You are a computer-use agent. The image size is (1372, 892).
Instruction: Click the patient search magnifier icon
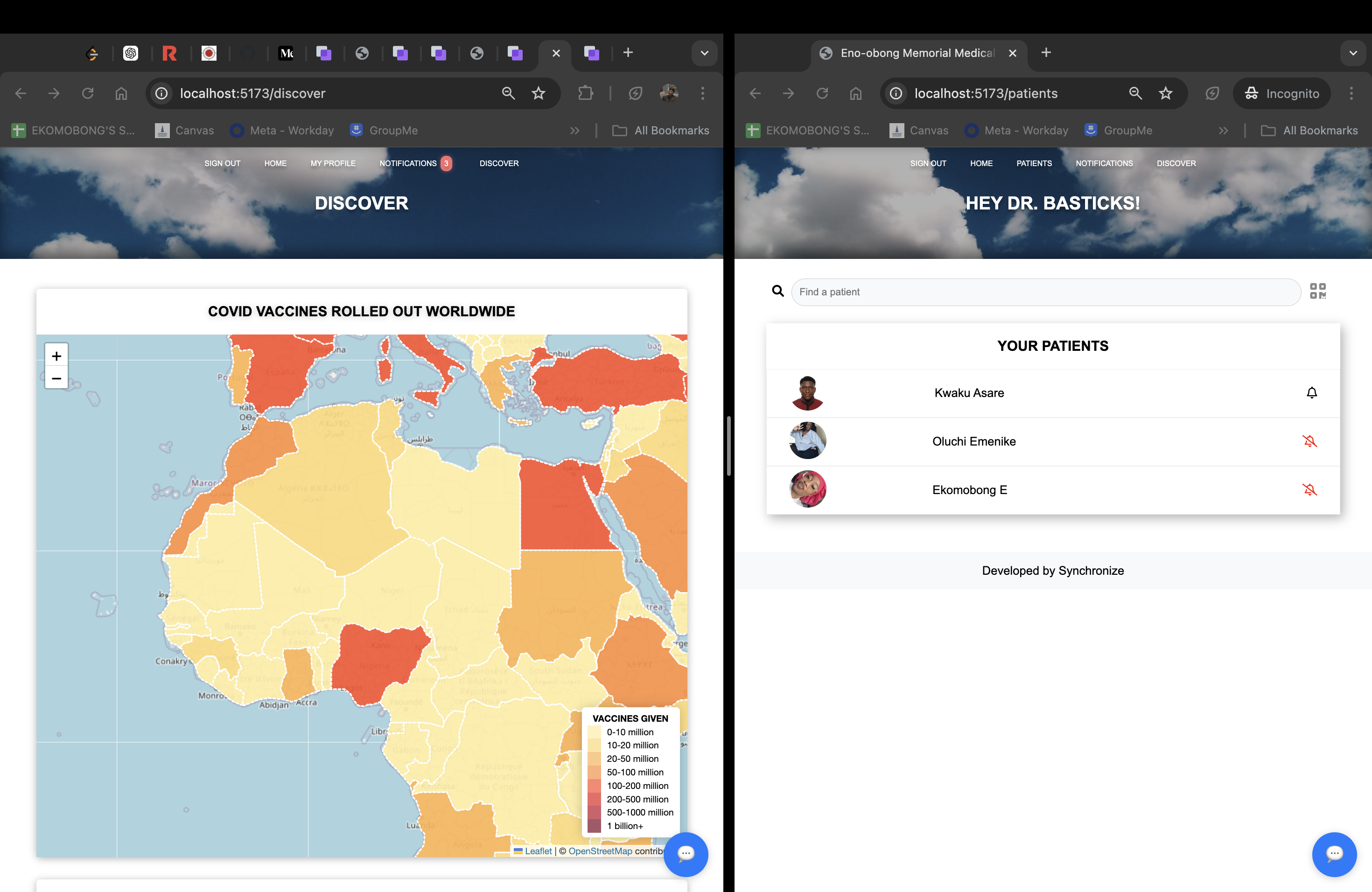(777, 291)
